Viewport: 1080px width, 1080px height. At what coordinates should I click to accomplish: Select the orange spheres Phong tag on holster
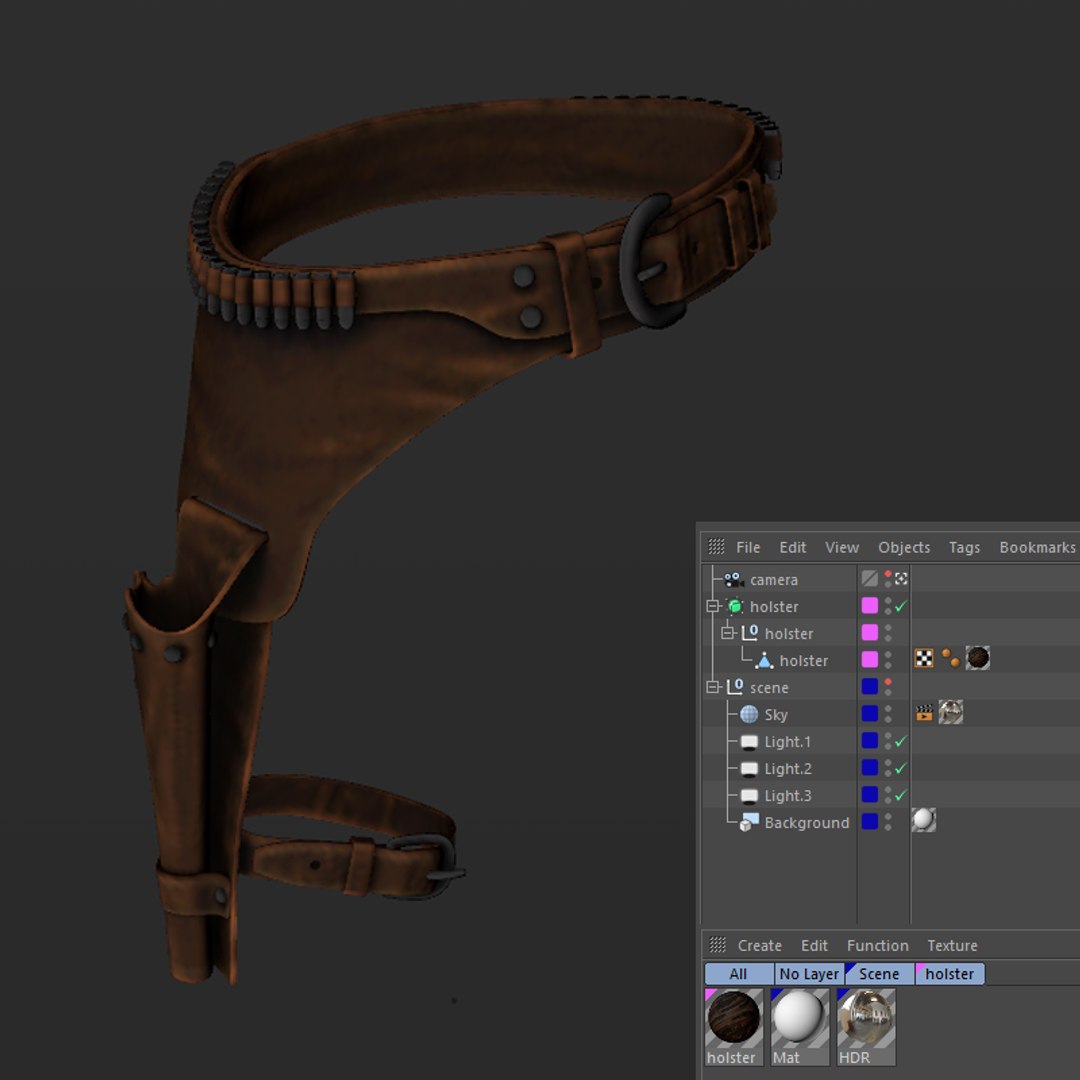(x=951, y=658)
